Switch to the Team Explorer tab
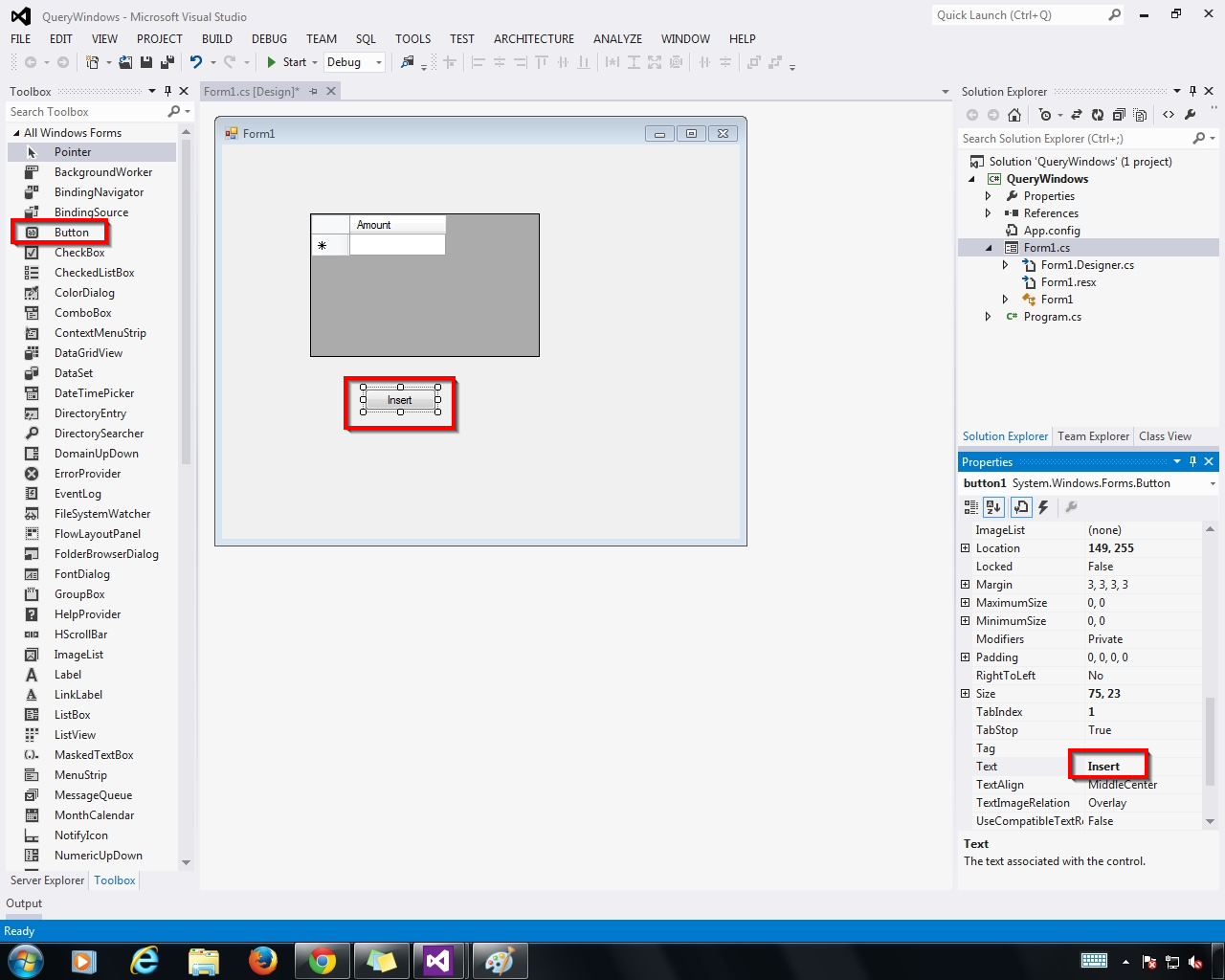 [x=1093, y=436]
